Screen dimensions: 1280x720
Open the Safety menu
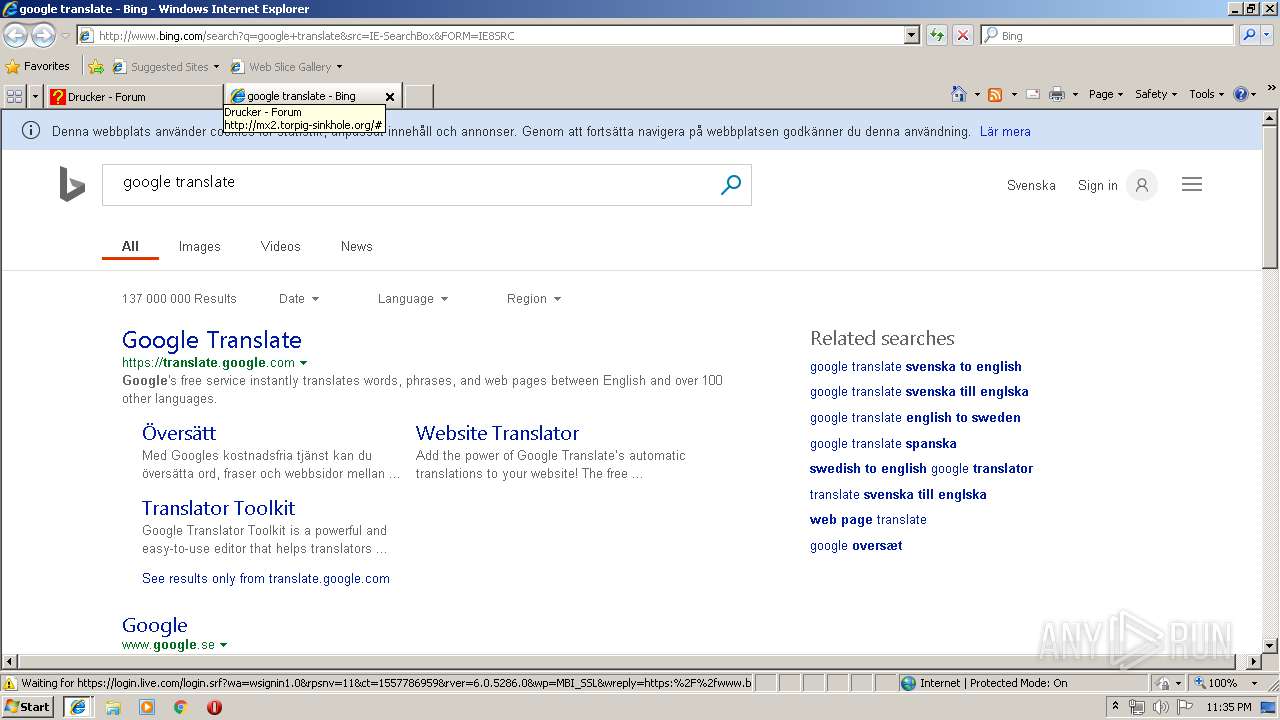1156,94
